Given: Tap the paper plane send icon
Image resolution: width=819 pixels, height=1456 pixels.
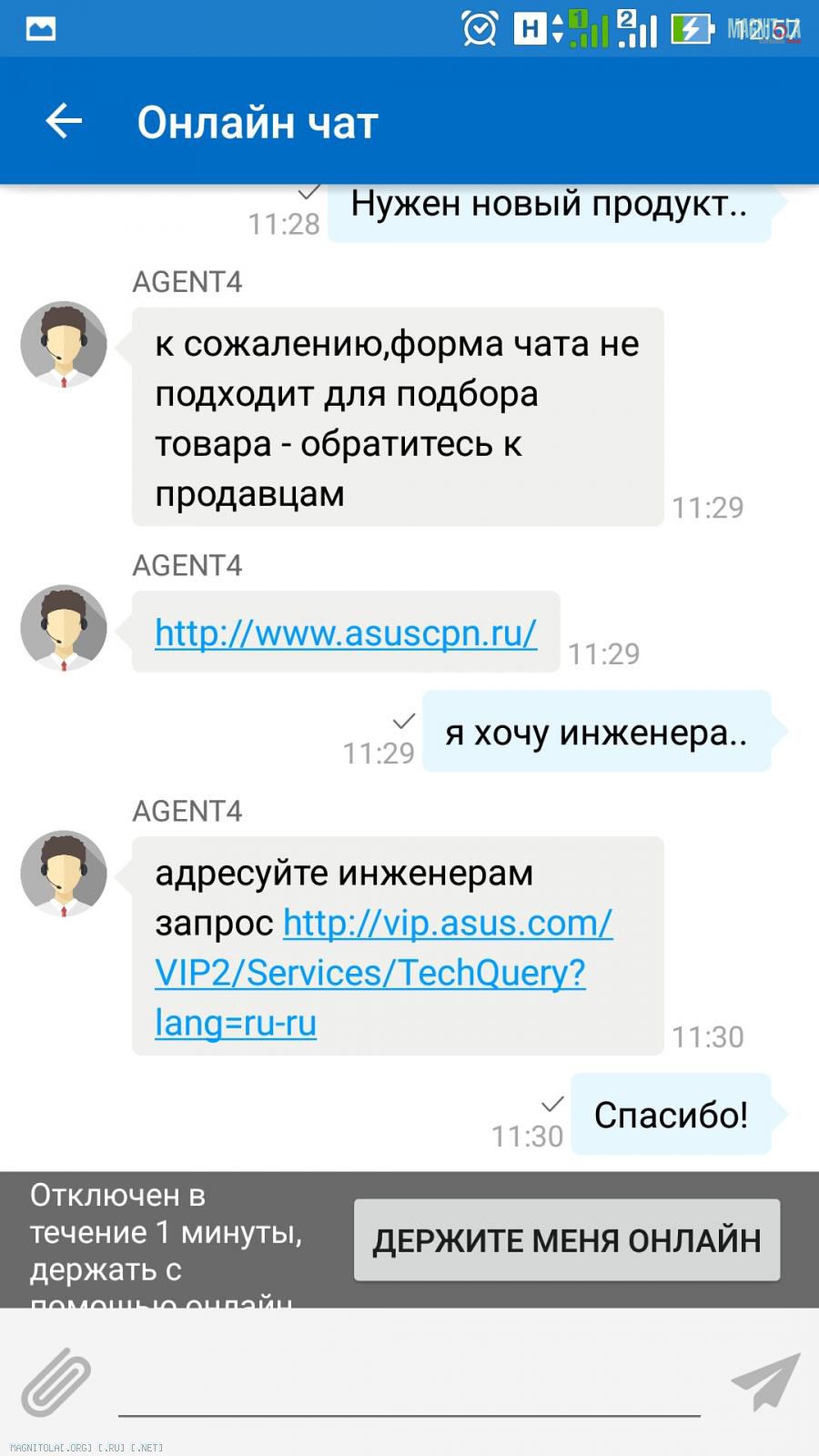Looking at the screenshot, I should (x=765, y=1381).
